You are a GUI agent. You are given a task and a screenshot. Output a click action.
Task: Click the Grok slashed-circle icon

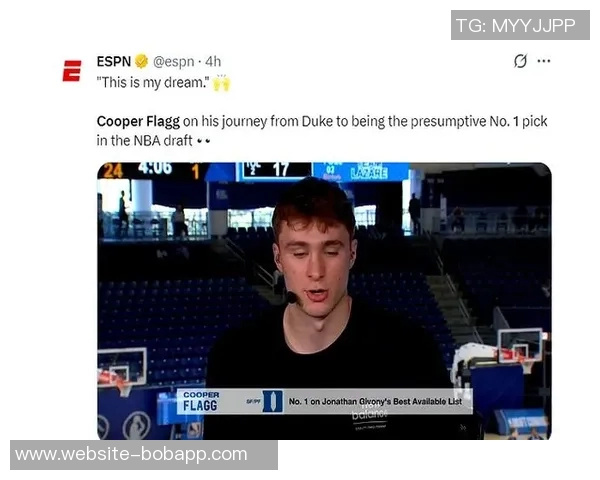[x=520, y=61]
